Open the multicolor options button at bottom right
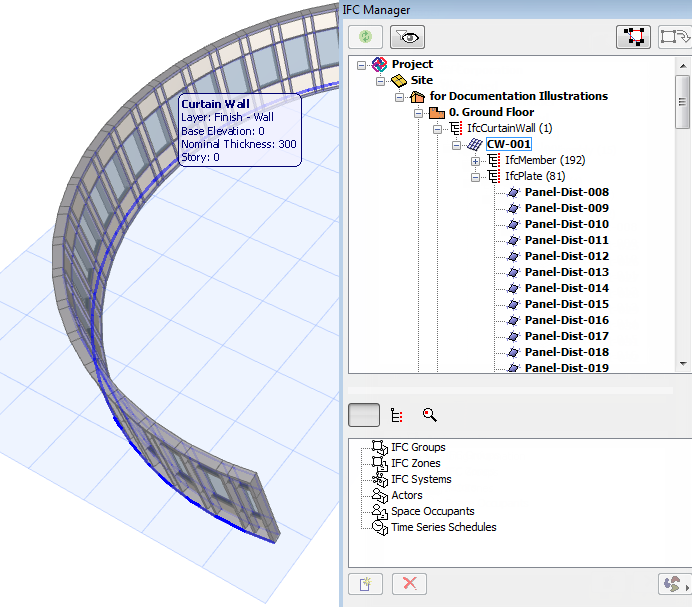 tap(673, 583)
